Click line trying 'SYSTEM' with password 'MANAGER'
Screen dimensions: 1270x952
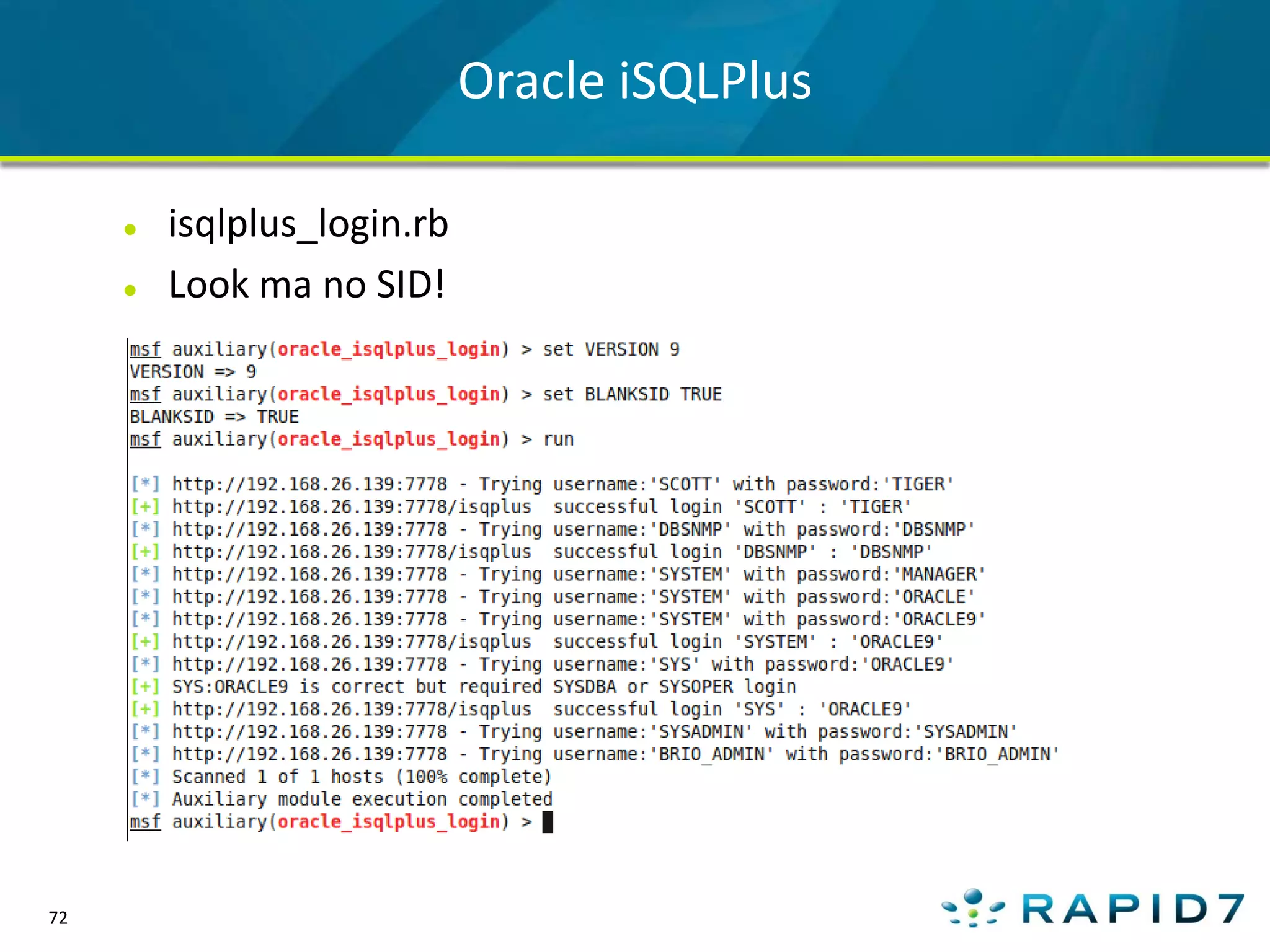[558, 575]
